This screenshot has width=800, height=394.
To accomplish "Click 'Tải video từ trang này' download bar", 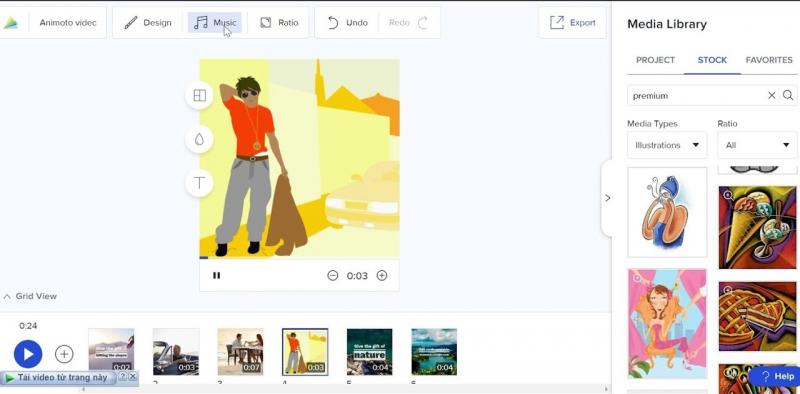I will tap(60, 378).
